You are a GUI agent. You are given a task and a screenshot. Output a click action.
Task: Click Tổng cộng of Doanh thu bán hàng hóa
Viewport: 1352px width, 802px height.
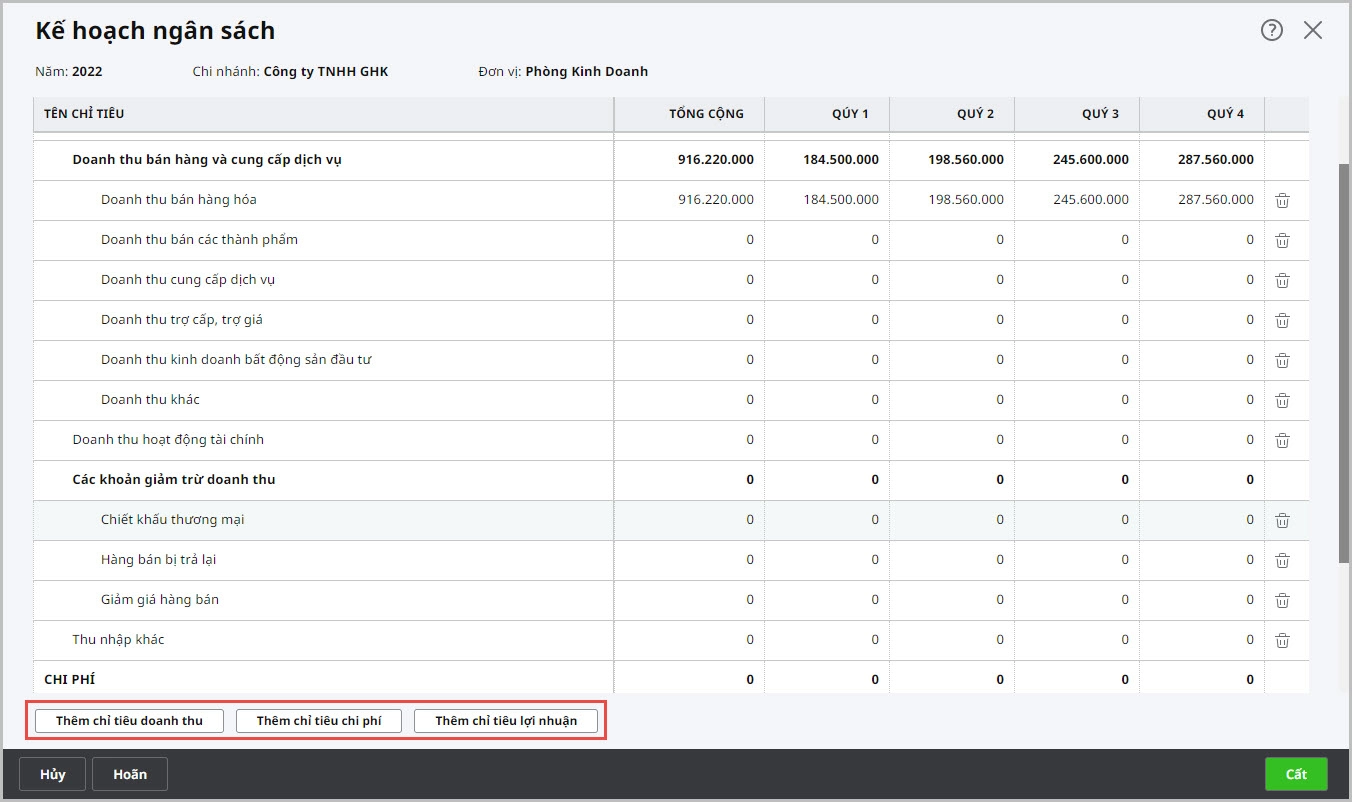tap(689, 200)
